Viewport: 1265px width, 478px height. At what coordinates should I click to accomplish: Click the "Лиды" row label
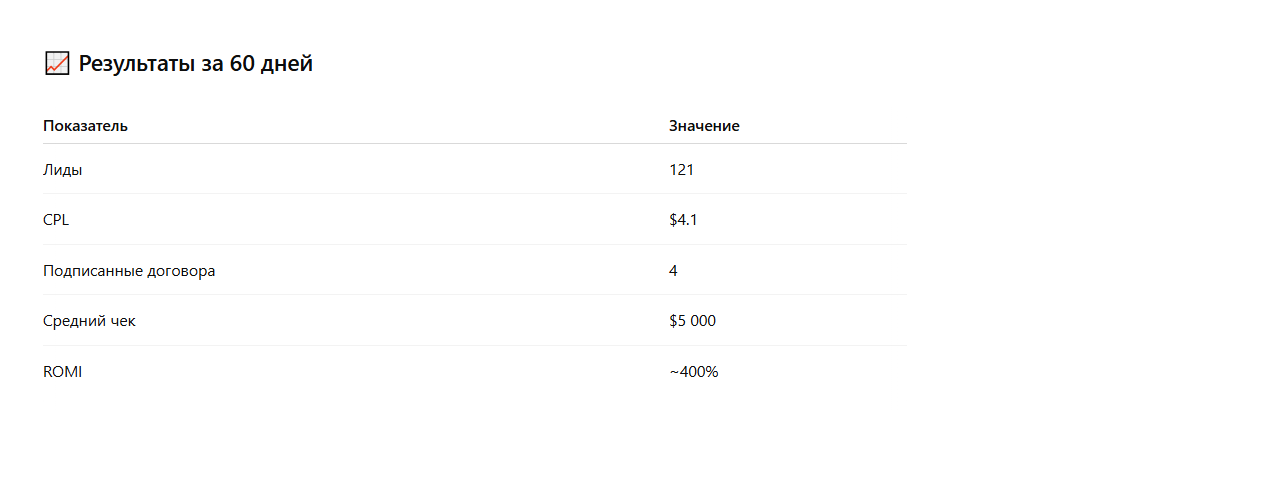click(62, 170)
